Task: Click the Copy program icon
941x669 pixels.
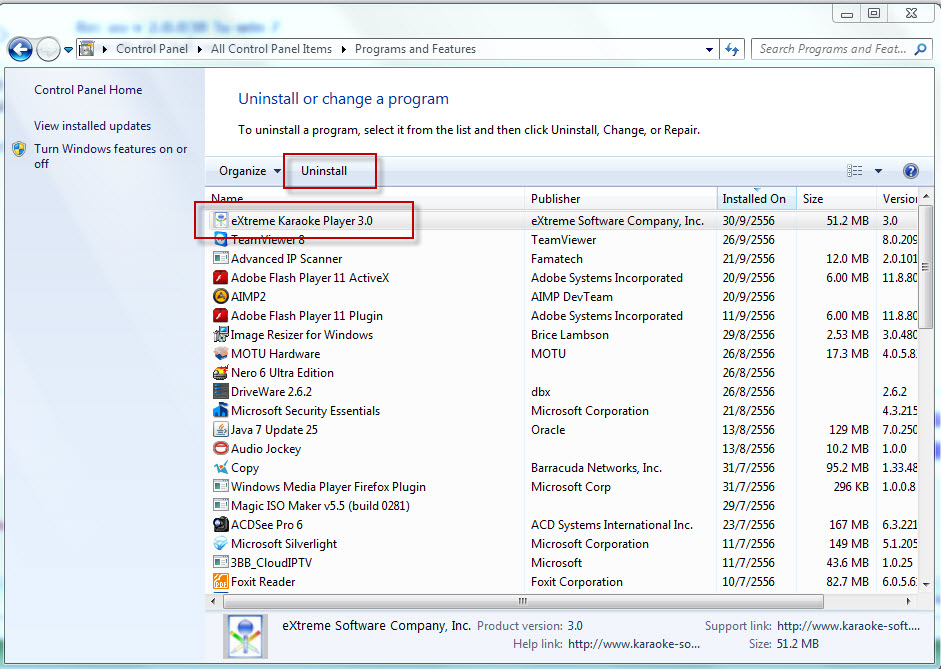Action: coord(221,467)
